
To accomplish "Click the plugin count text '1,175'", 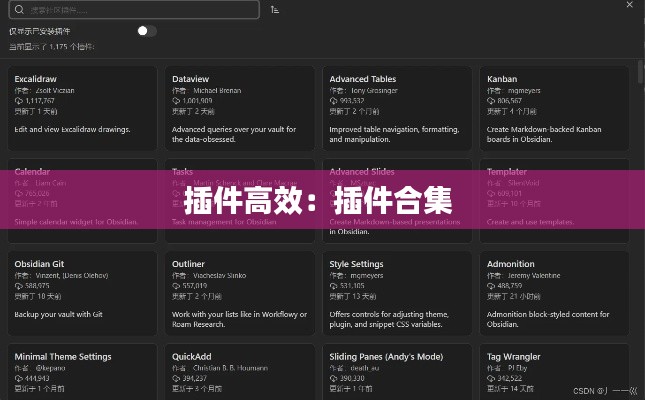I will pos(58,47).
